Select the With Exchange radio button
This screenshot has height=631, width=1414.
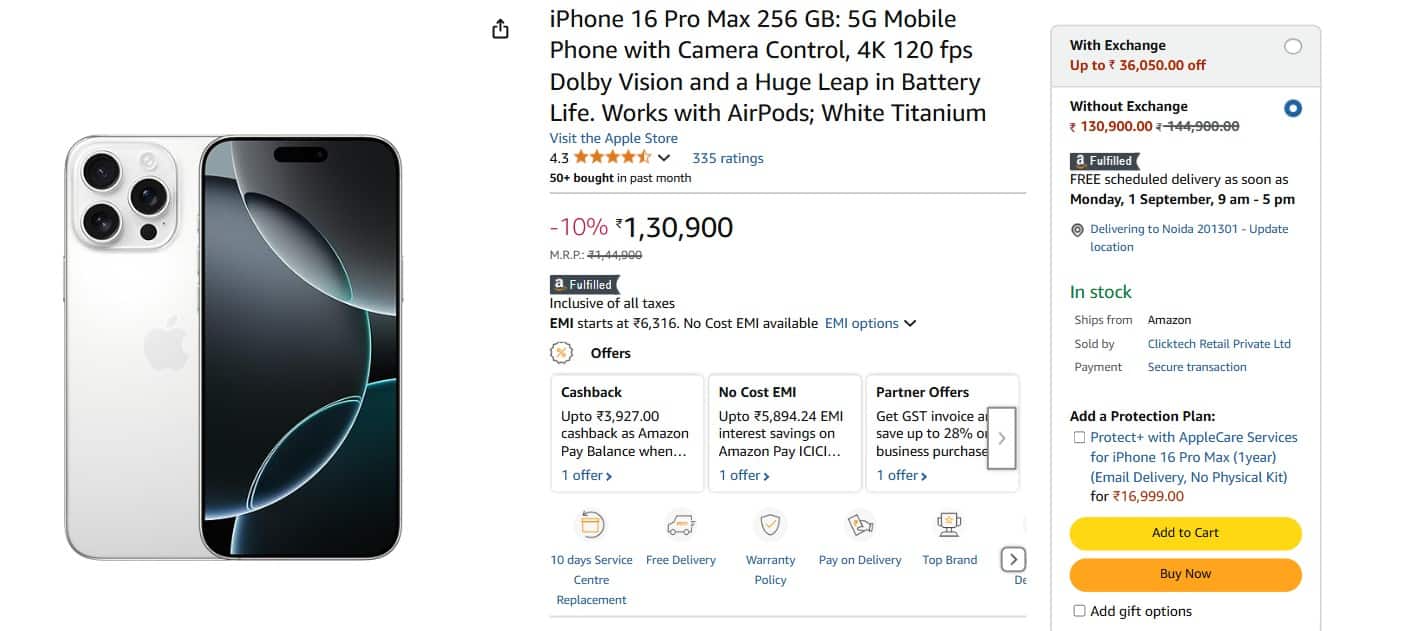click(x=1293, y=46)
